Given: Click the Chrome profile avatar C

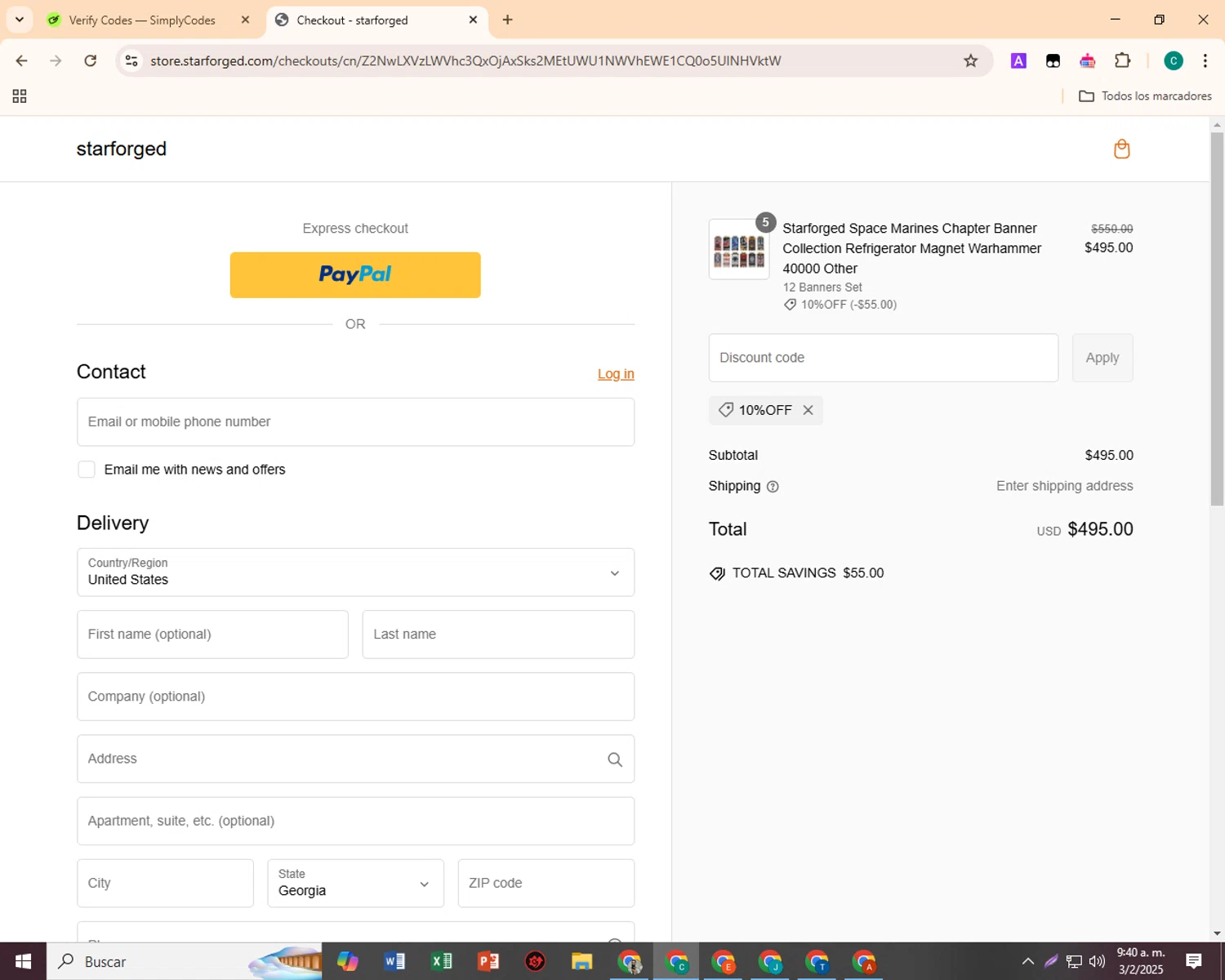Looking at the screenshot, I should coord(1173,60).
